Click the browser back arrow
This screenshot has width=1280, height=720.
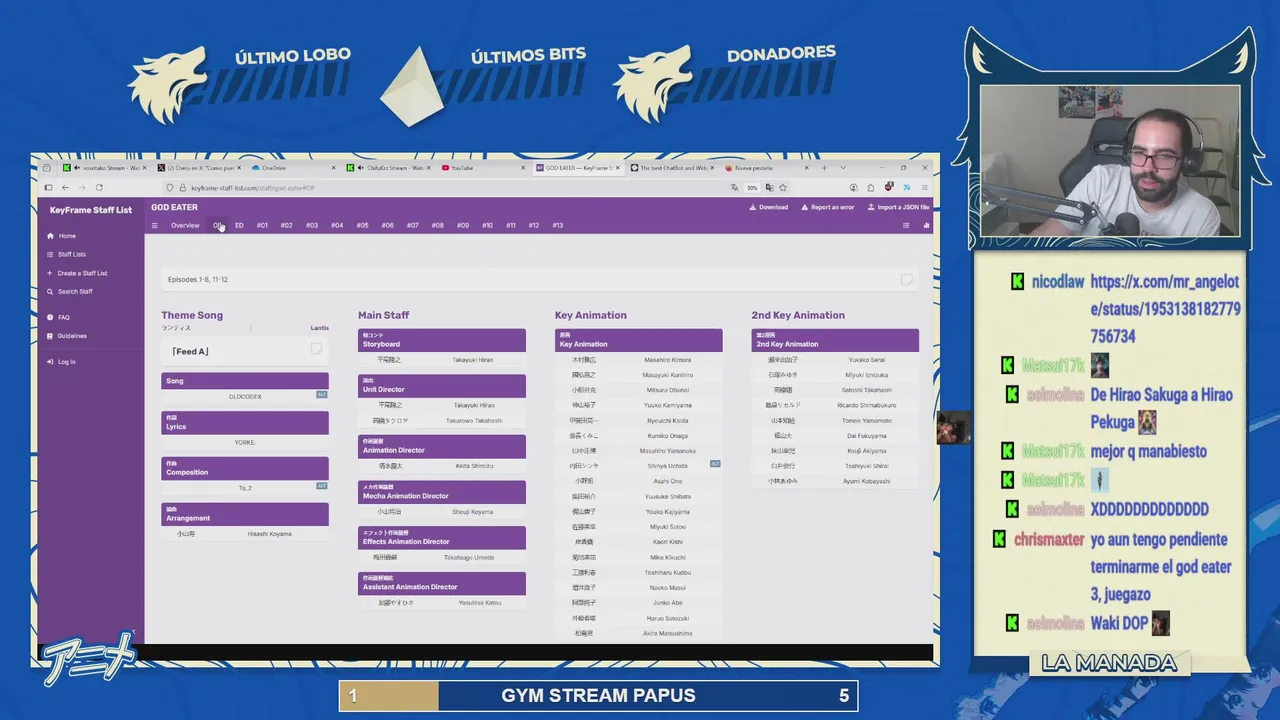[x=65, y=187]
